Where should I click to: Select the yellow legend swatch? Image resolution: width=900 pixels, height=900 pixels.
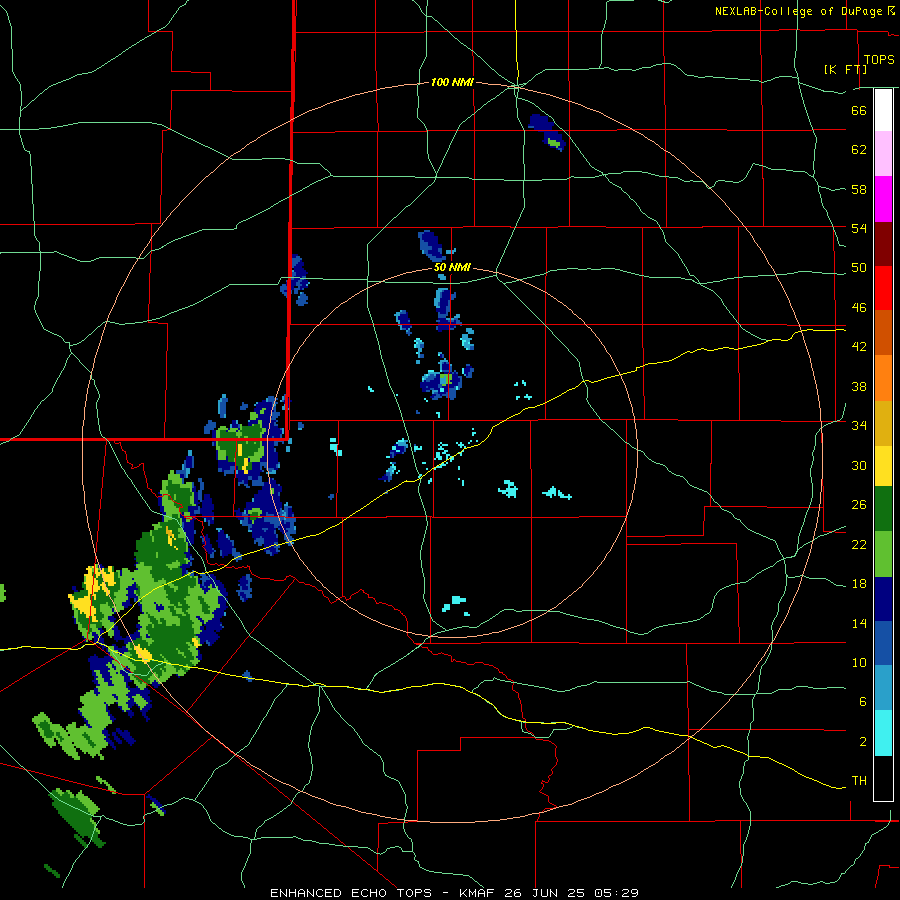[x=883, y=466]
